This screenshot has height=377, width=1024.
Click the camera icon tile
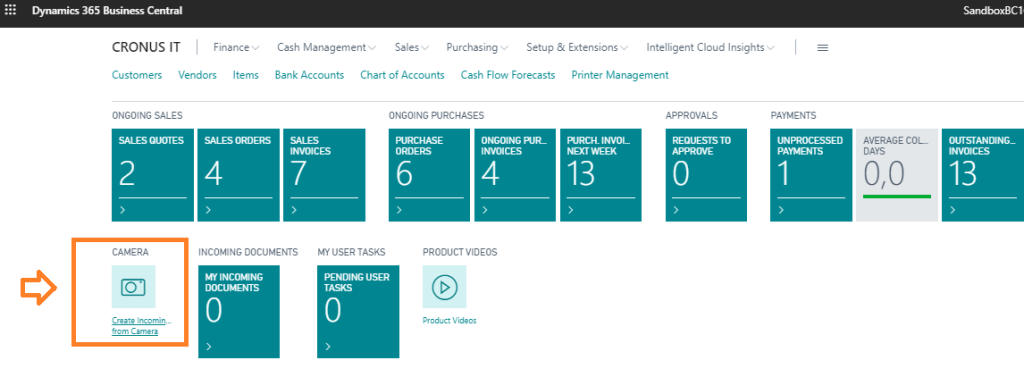point(133,286)
